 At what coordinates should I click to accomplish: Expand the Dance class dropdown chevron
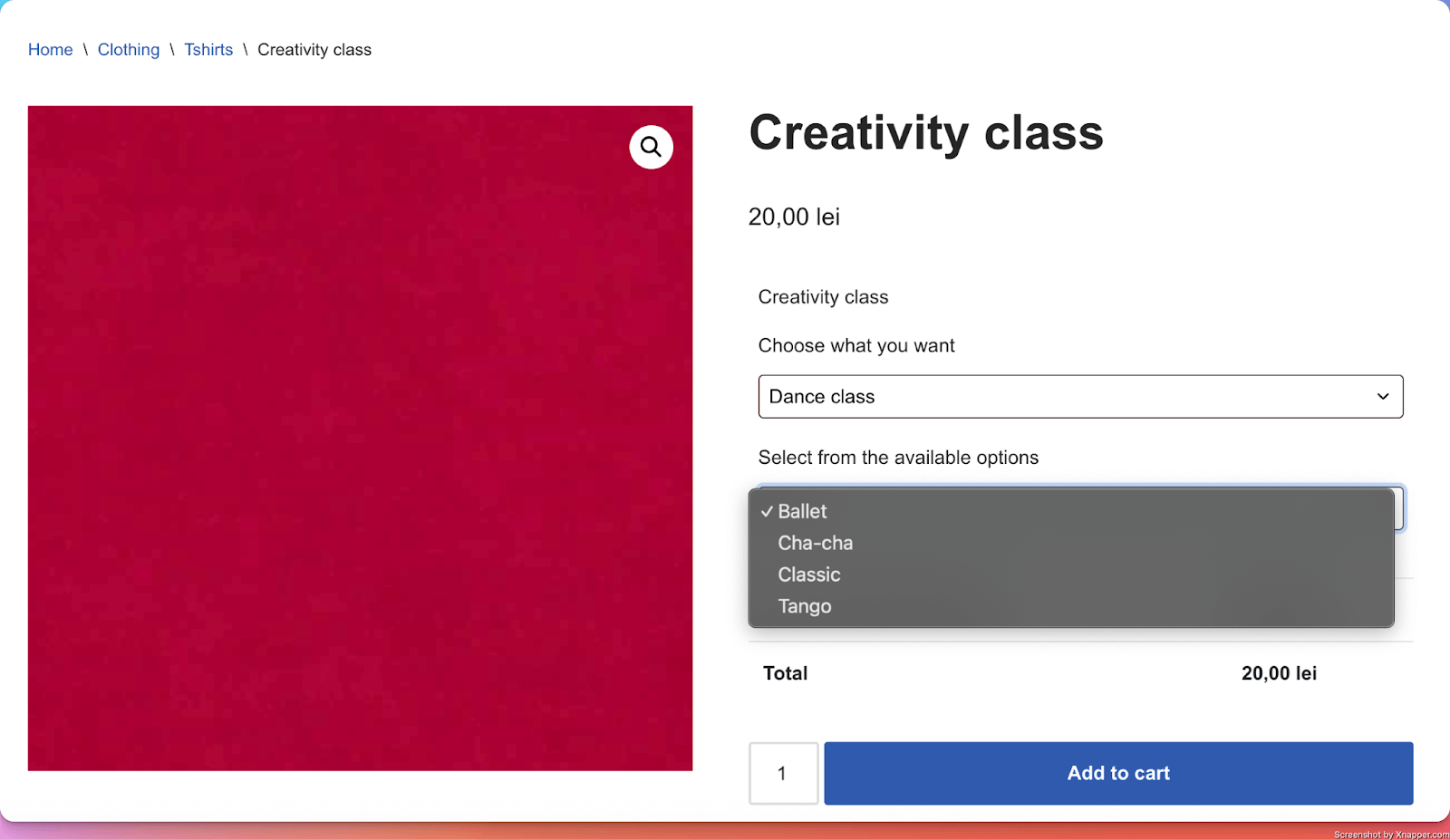click(x=1382, y=397)
